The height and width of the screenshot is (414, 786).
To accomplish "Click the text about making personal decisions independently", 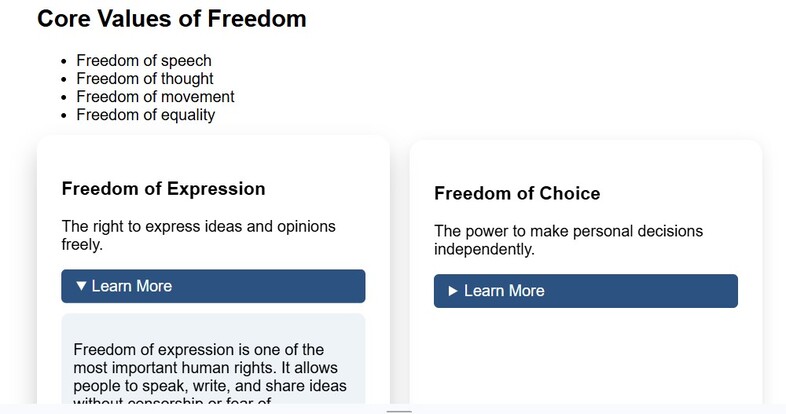I will (568, 239).
